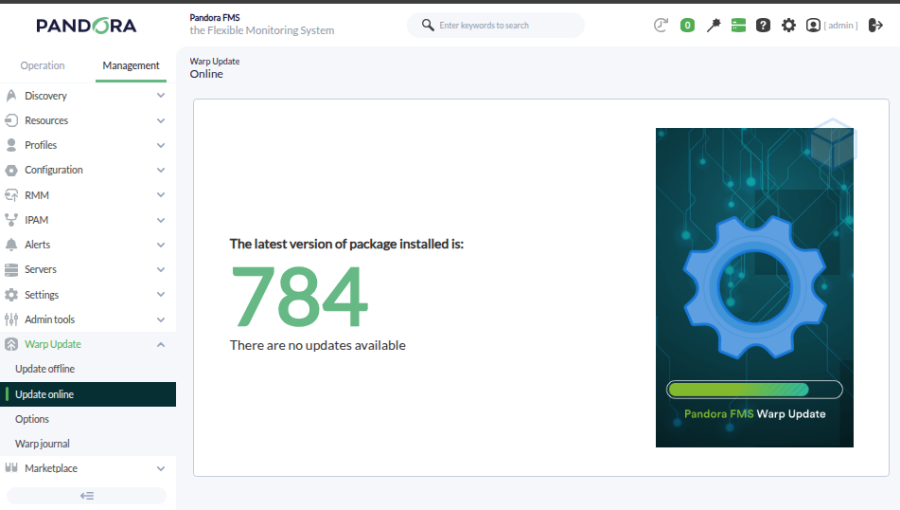Open the green alerts counter badge
This screenshot has width=900, height=510.
coord(687,25)
